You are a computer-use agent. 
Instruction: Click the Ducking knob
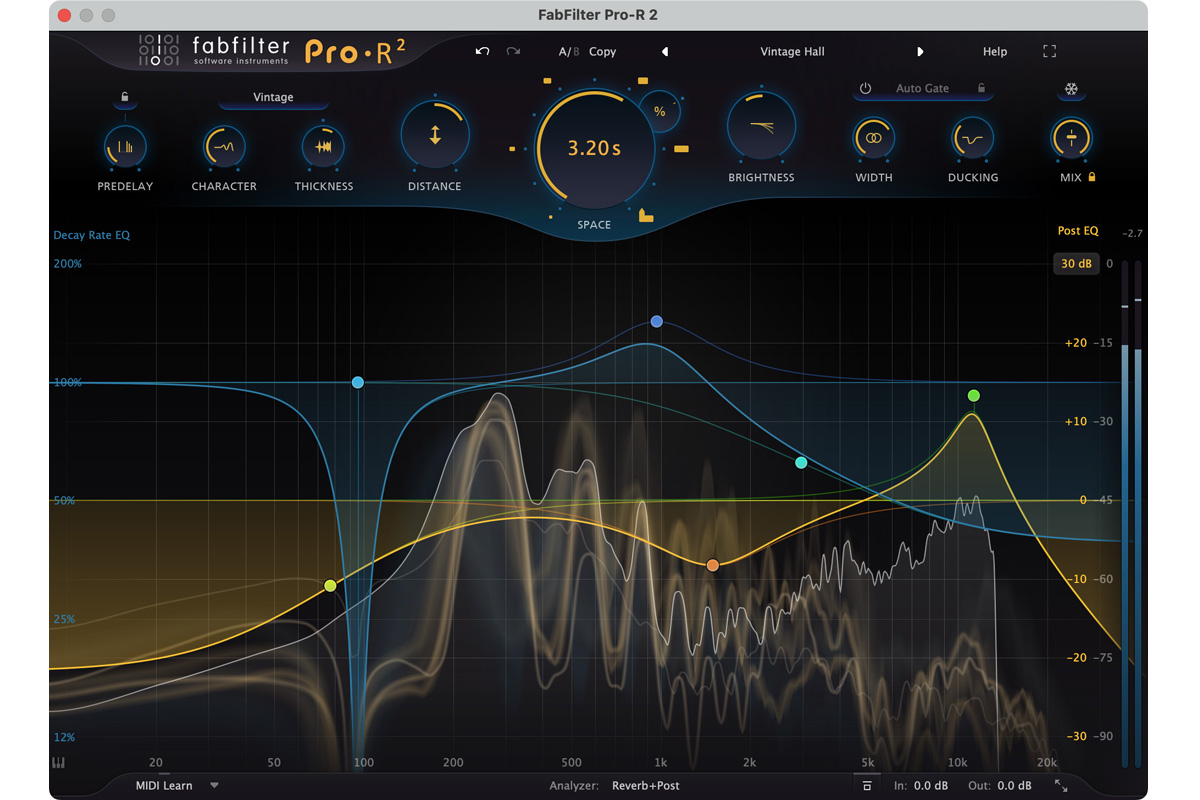point(973,139)
